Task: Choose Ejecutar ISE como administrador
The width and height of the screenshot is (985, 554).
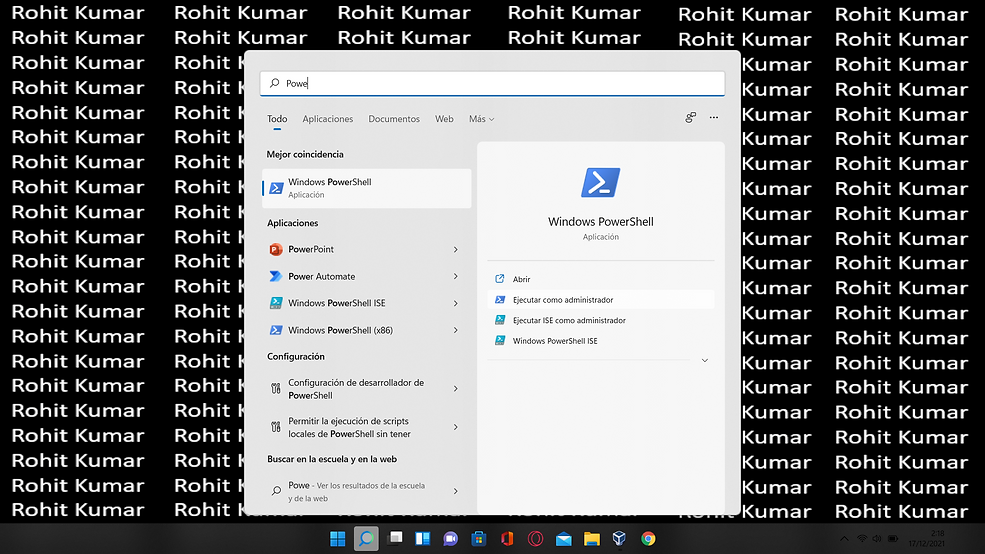Action: pyautogui.click(x=601, y=320)
